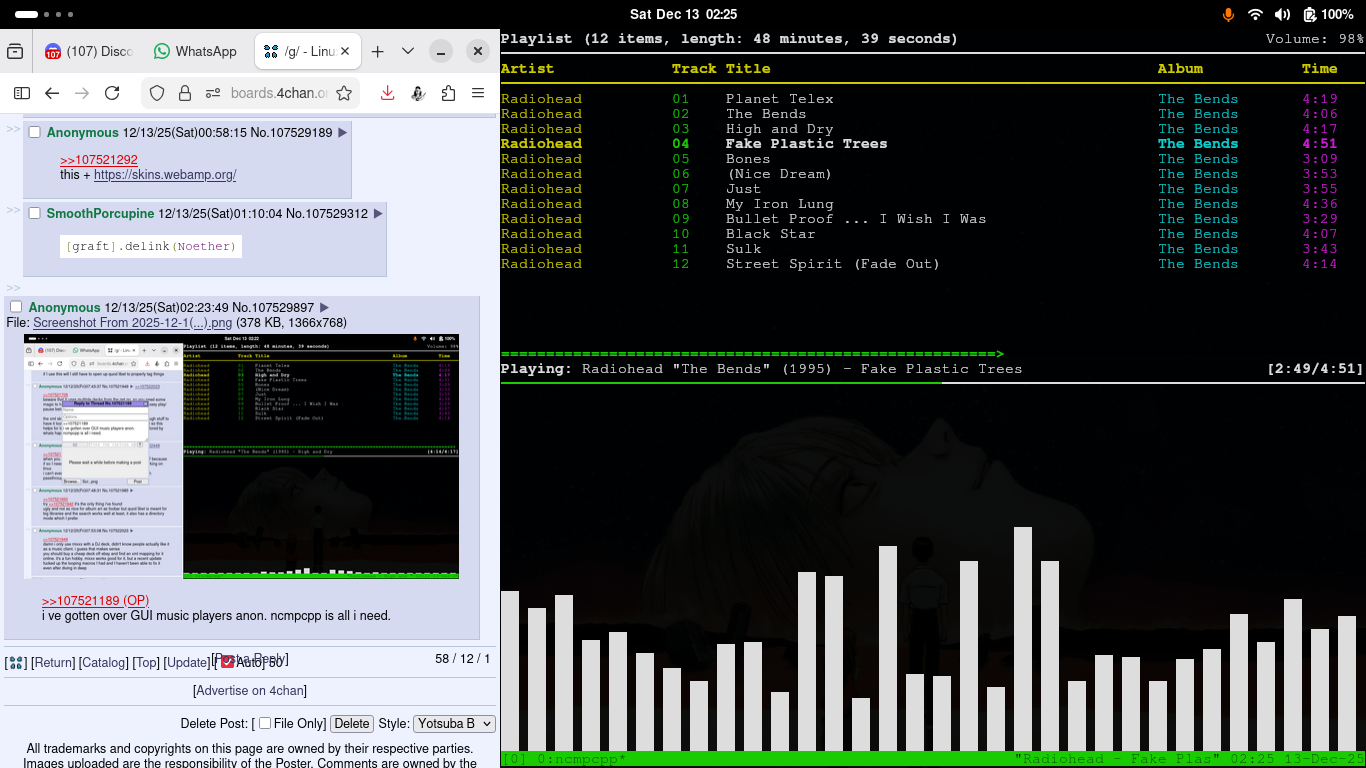This screenshot has width=1366, height=768.
Task: Switch to the WhatsApp tab
Action: 195,52
